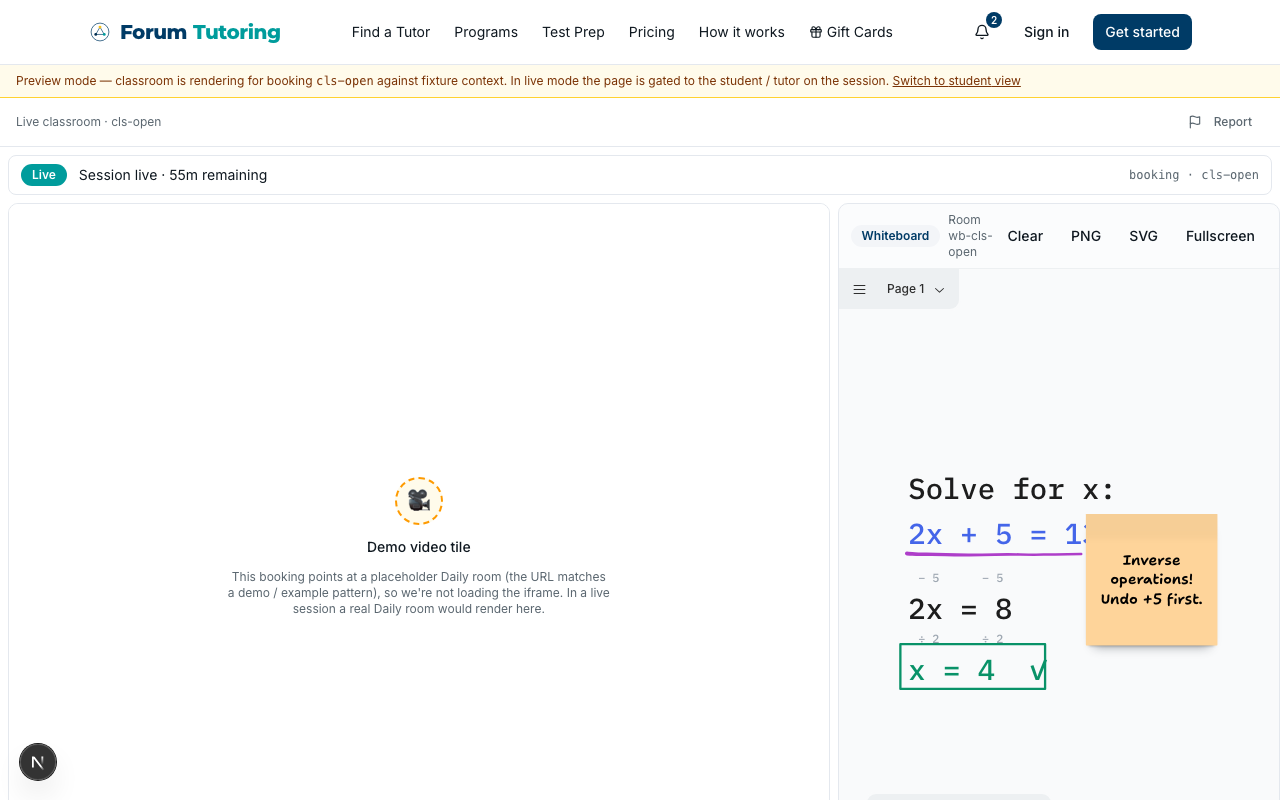The width and height of the screenshot is (1280, 800).
Task: Select the Whiteboard tab
Action: pyautogui.click(x=895, y=236)
